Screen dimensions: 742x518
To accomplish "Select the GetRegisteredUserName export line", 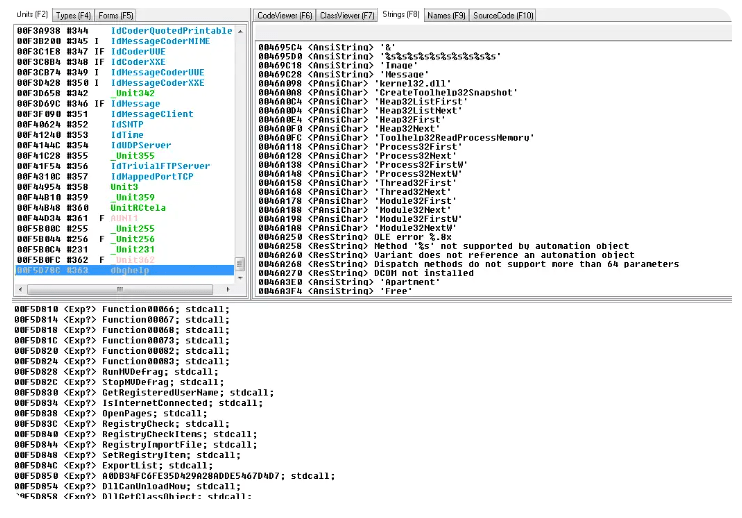I will (144, 393).
